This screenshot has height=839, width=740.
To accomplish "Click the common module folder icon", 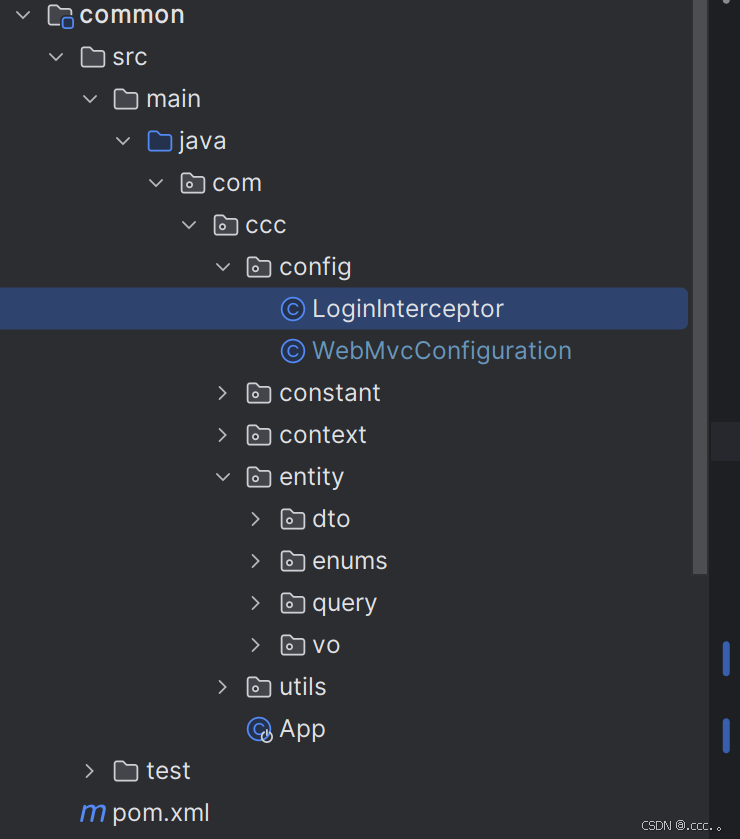I will (60, 16).
